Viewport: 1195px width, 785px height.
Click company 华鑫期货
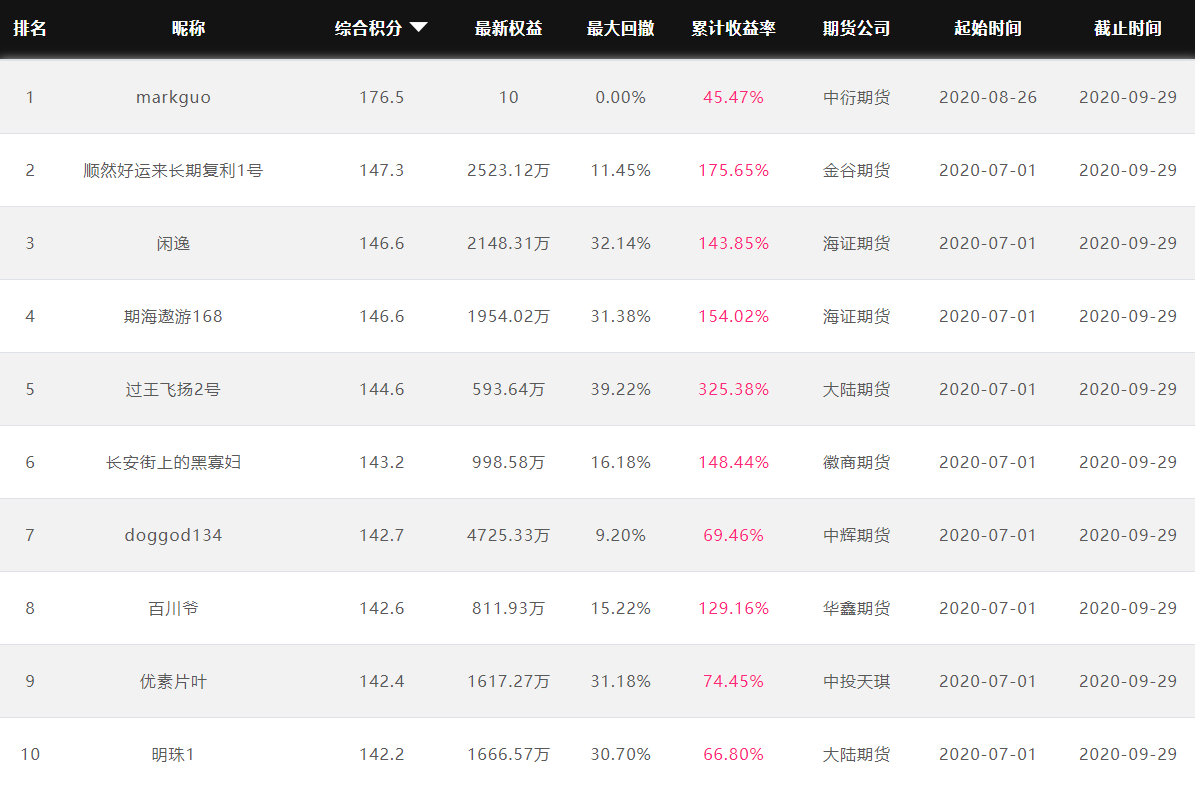(x=857, y=608)
